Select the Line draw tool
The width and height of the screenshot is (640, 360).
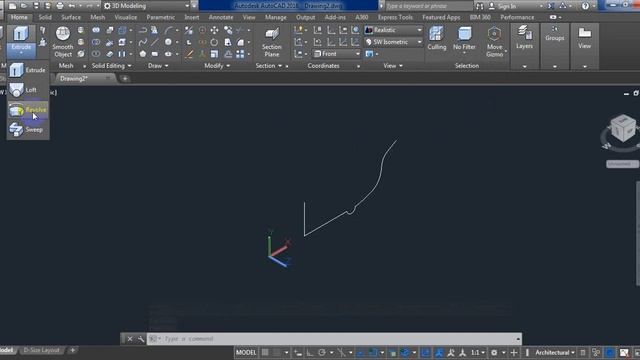point(155,42)
